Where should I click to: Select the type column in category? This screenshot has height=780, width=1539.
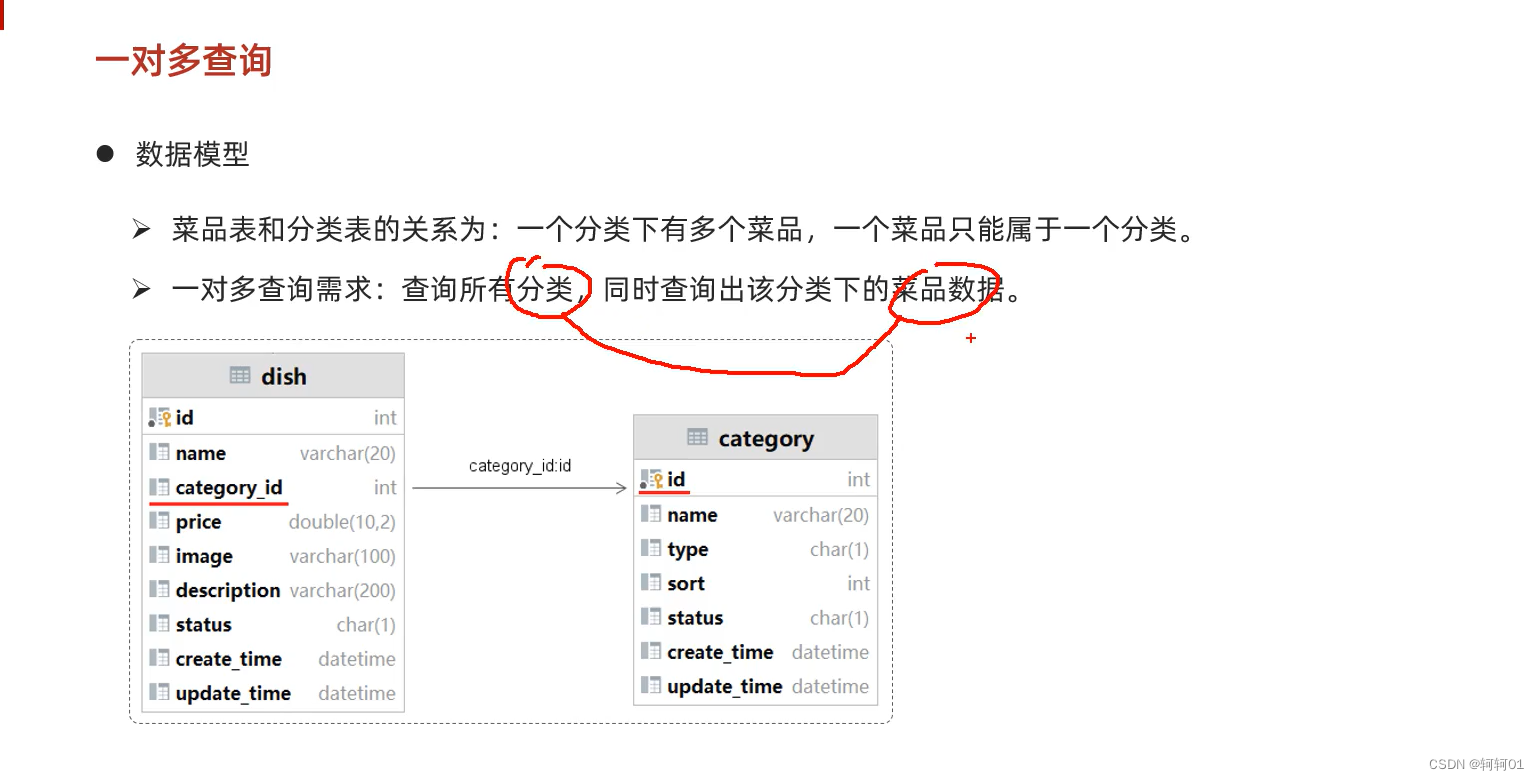click(x=688, y=550)
